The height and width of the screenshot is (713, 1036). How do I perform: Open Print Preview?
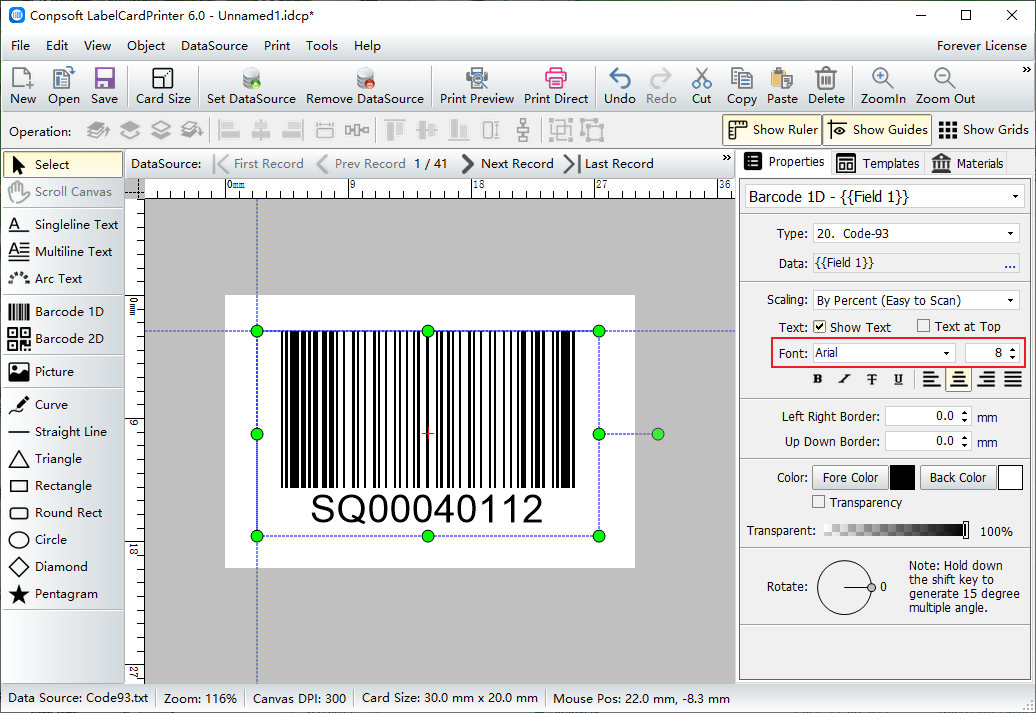[x=477, y=86]
